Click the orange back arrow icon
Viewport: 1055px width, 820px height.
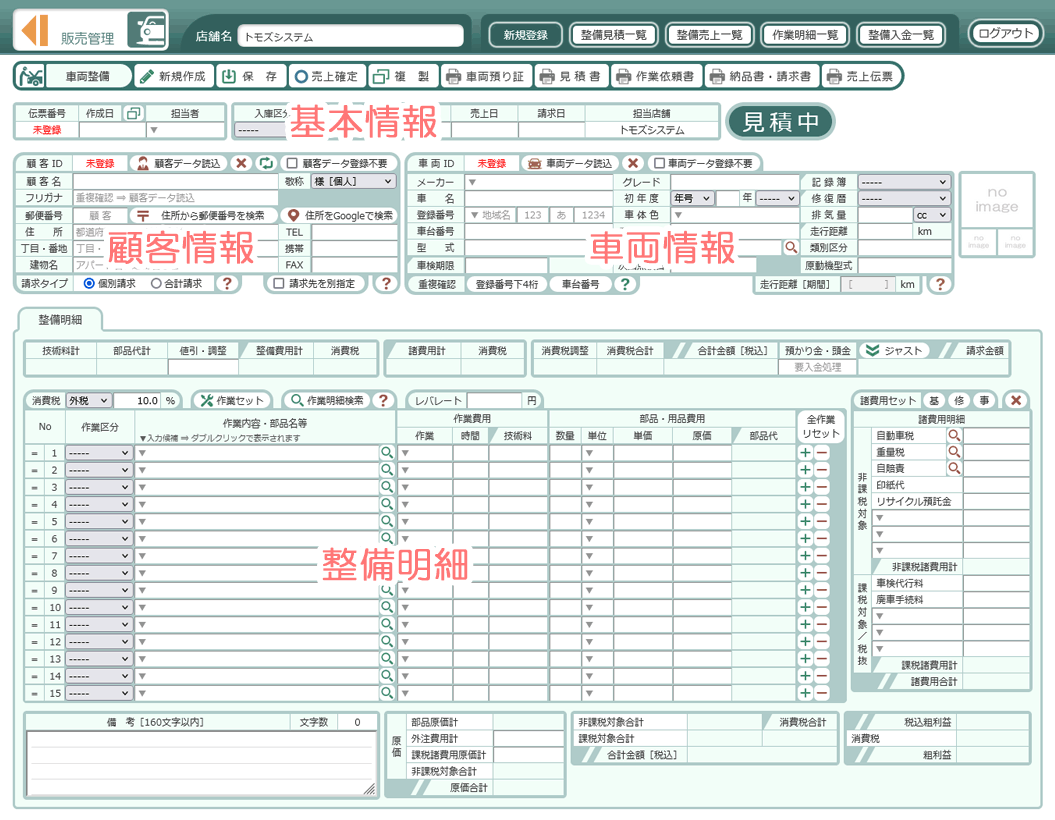(34, 31)
